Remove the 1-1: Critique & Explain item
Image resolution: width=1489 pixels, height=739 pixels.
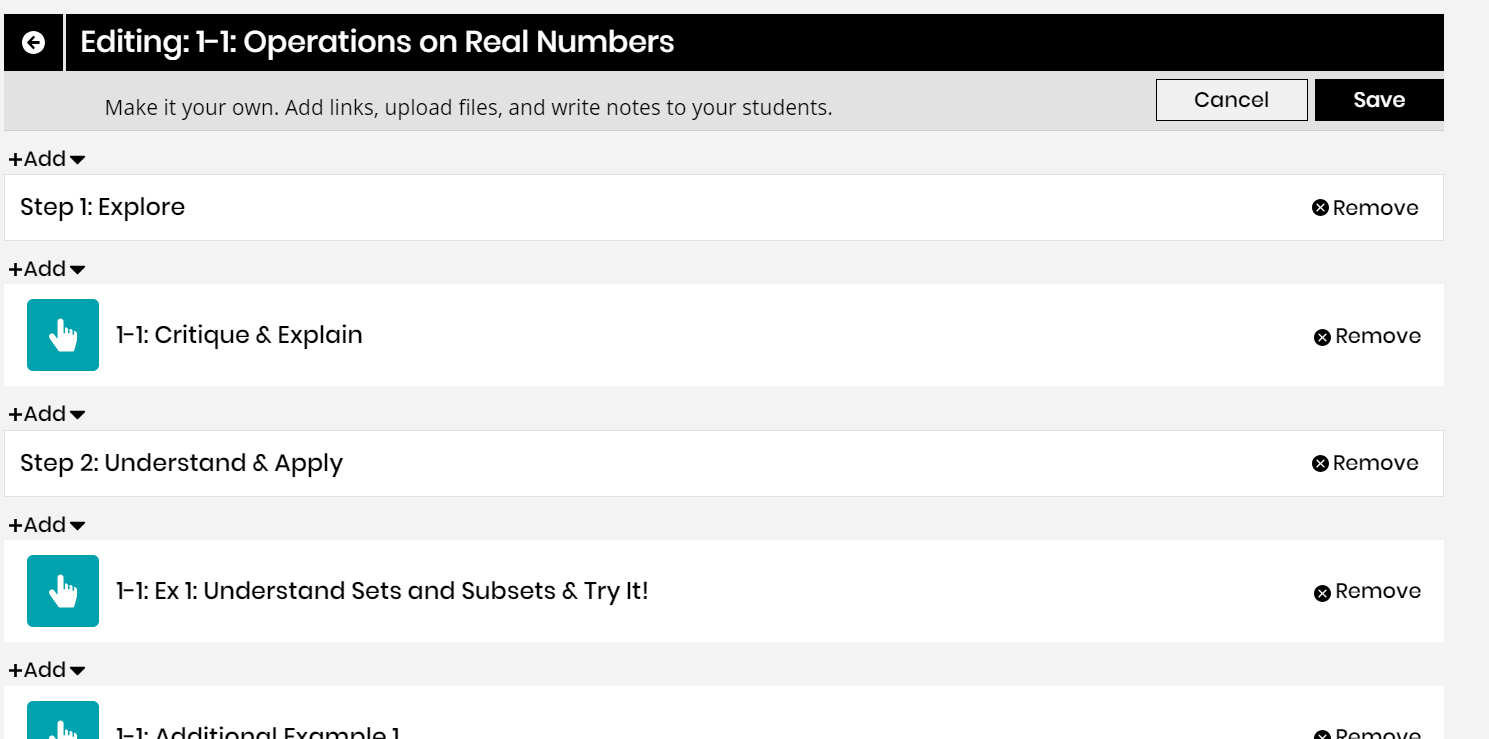pyautogui.click(x=1367, y=336)
